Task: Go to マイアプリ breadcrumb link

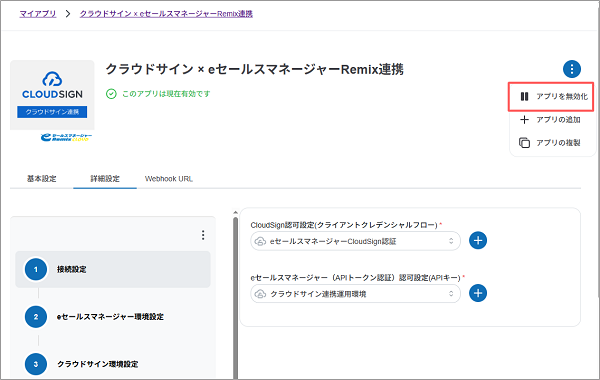Action: pyautogui.click(x=38, y=14)
